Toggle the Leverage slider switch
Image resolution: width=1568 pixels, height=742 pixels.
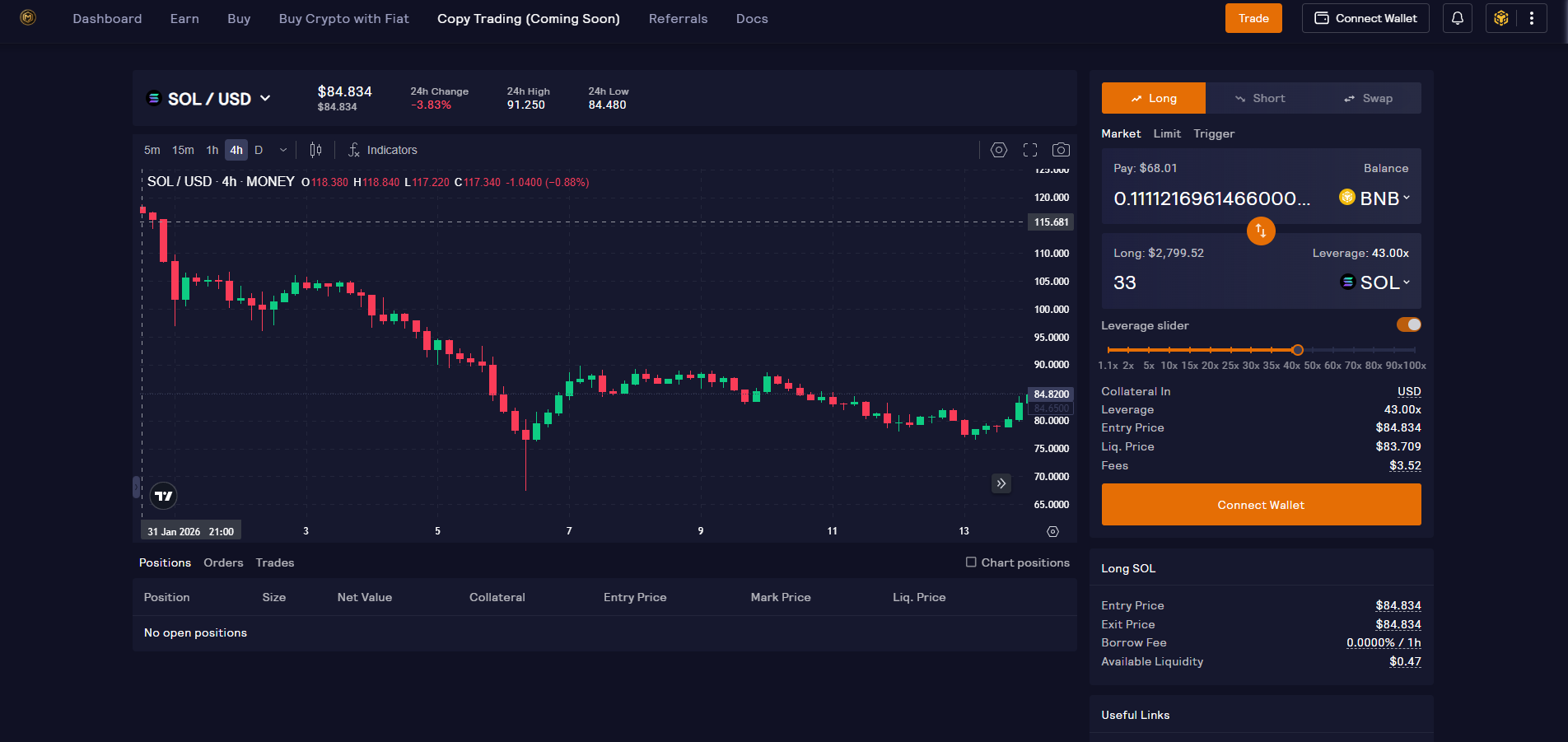1408,324
